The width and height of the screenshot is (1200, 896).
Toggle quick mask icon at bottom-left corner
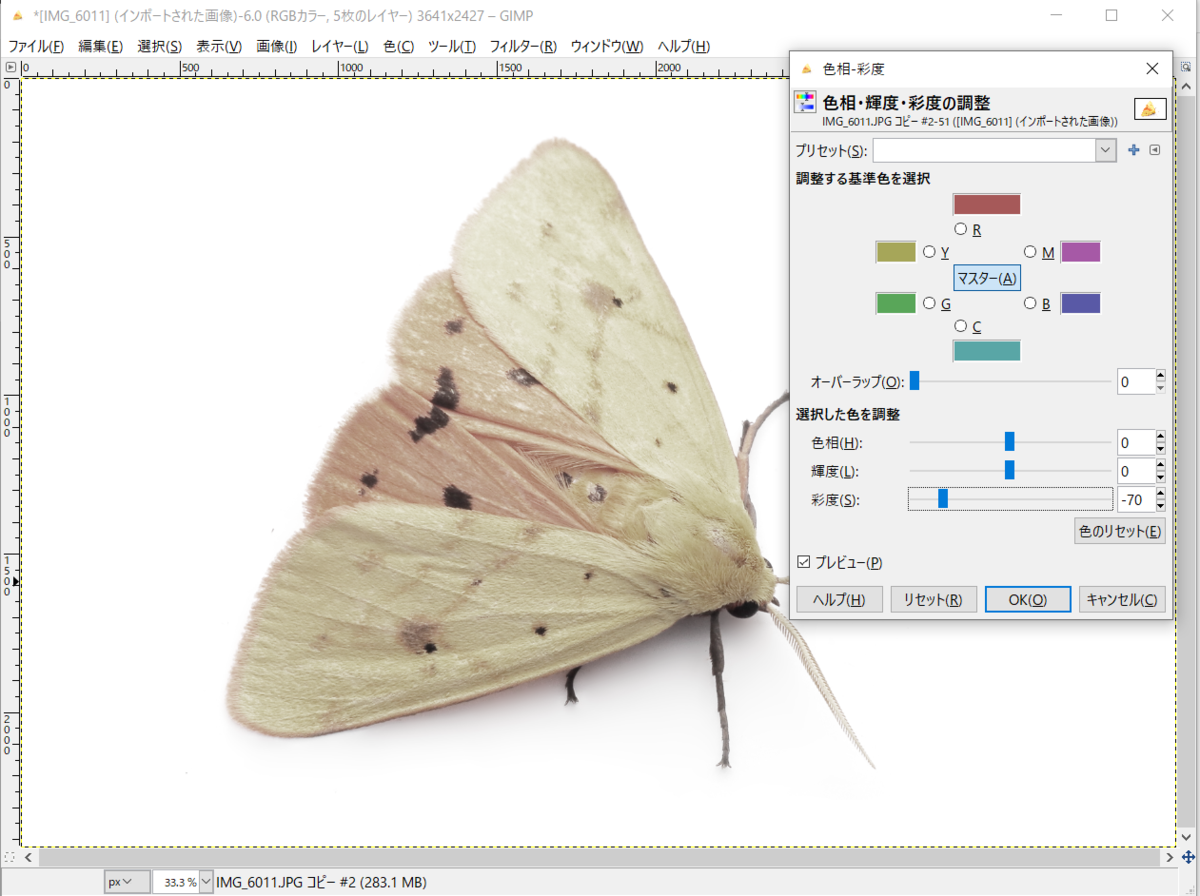[9, 857]
